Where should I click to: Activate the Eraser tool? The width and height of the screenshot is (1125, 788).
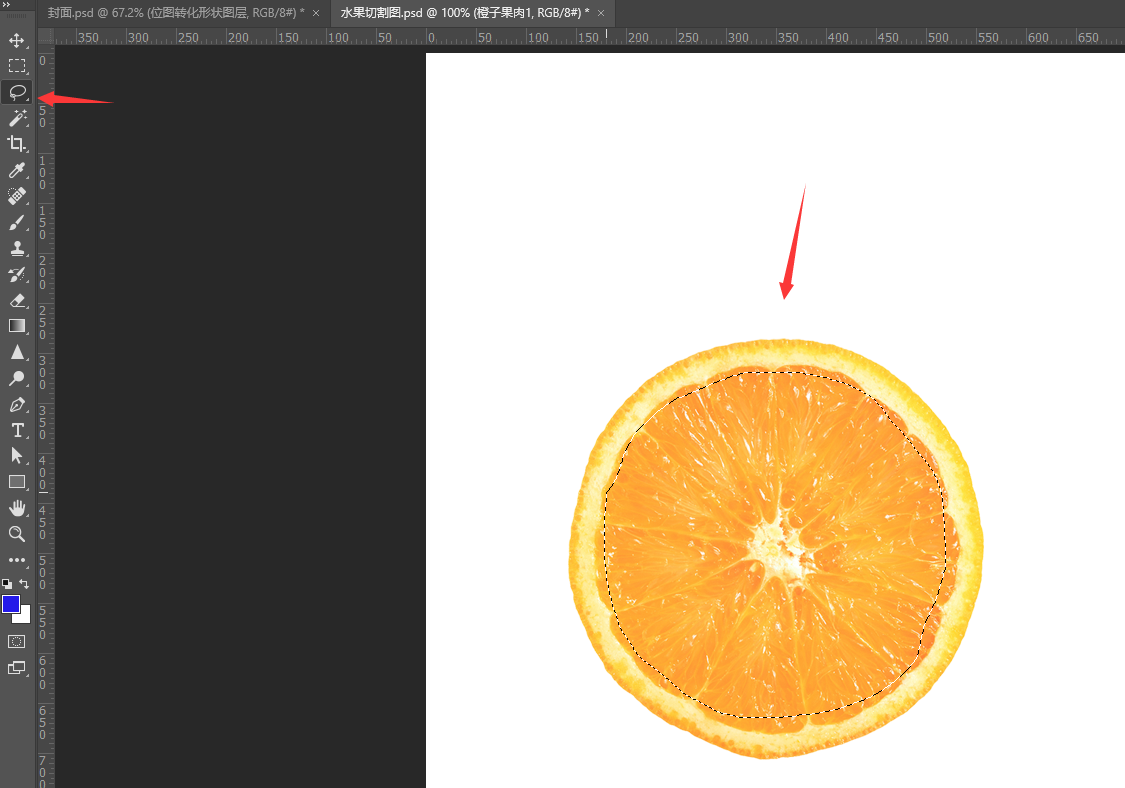coord(17,300)
